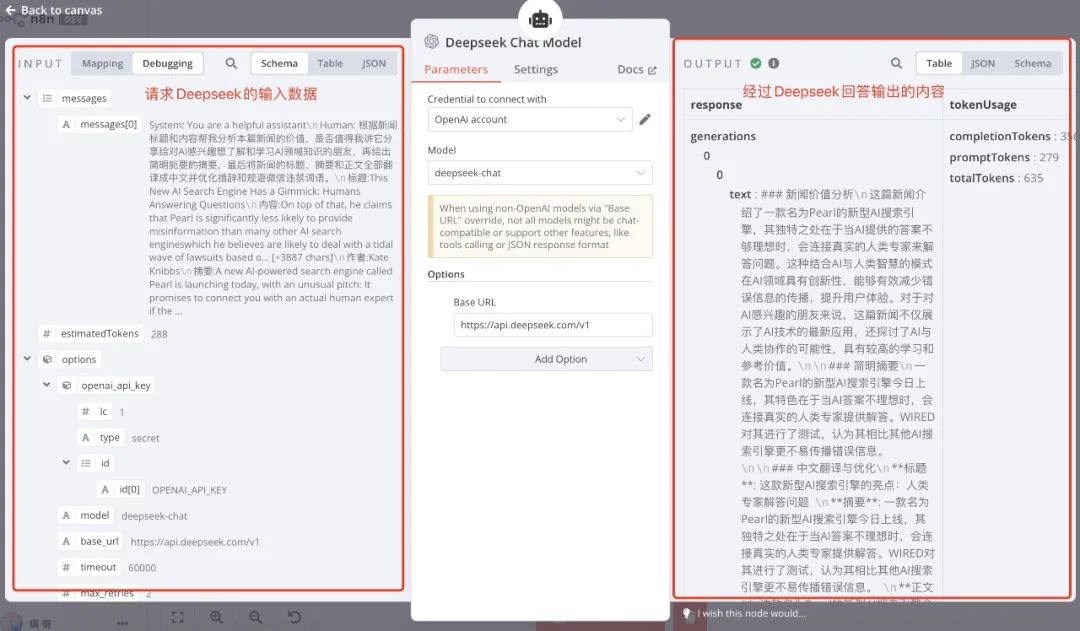
Task: Collapse the messages tree node
Action: coord(27,98)
